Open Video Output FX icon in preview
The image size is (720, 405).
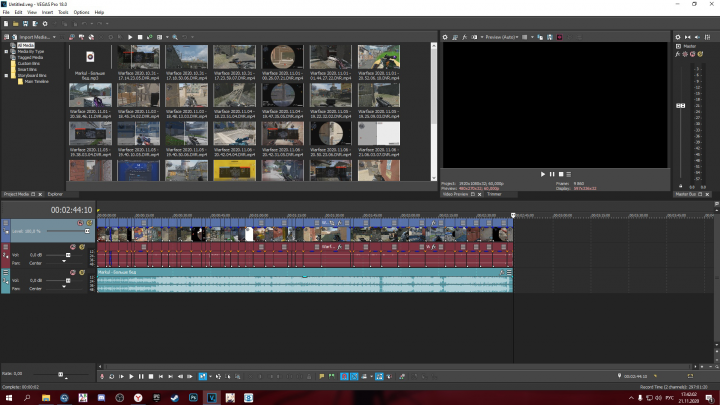tap(465, 37)
